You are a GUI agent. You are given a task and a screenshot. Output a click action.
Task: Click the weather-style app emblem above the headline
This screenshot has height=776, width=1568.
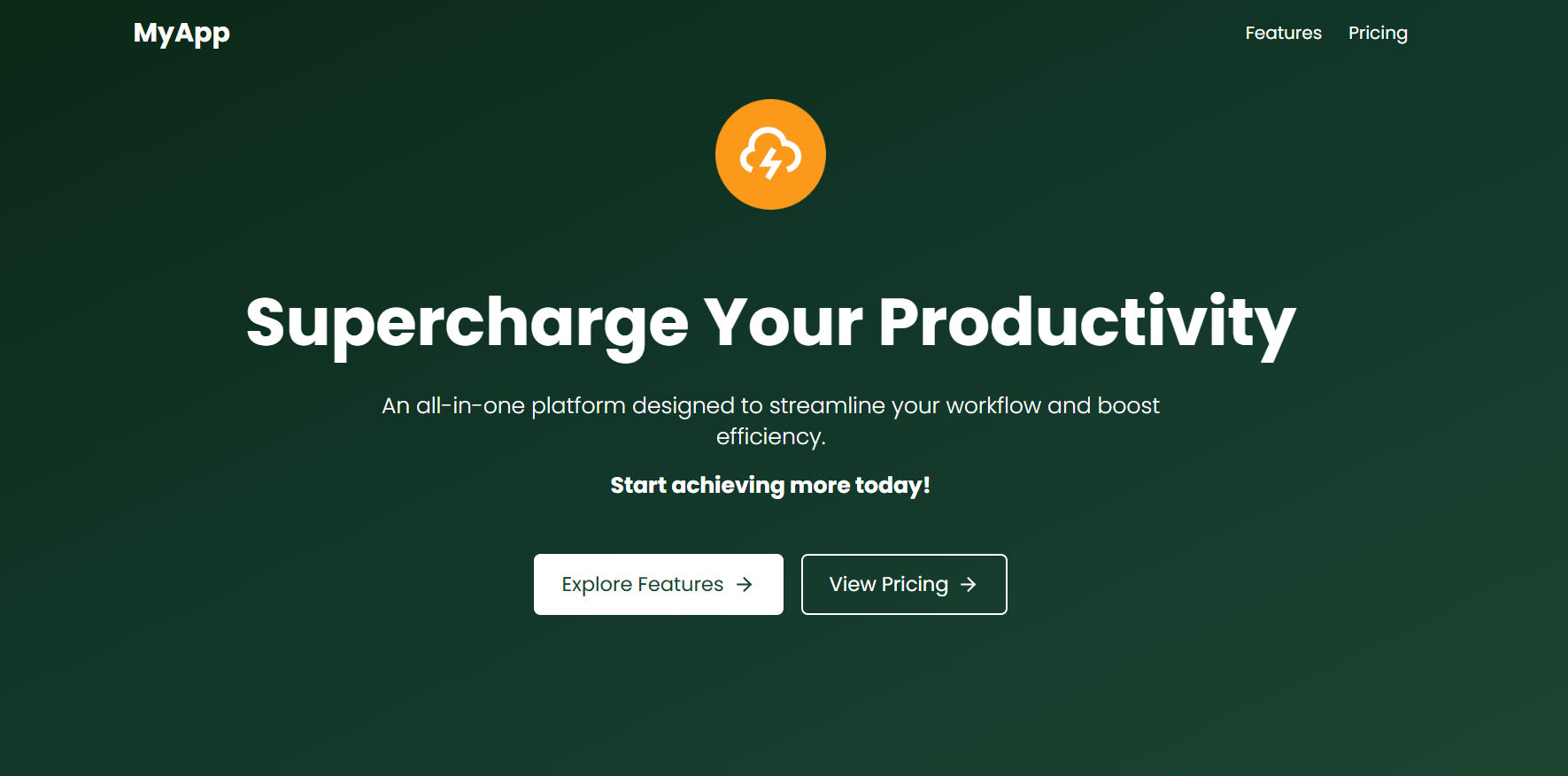(769, 153)
